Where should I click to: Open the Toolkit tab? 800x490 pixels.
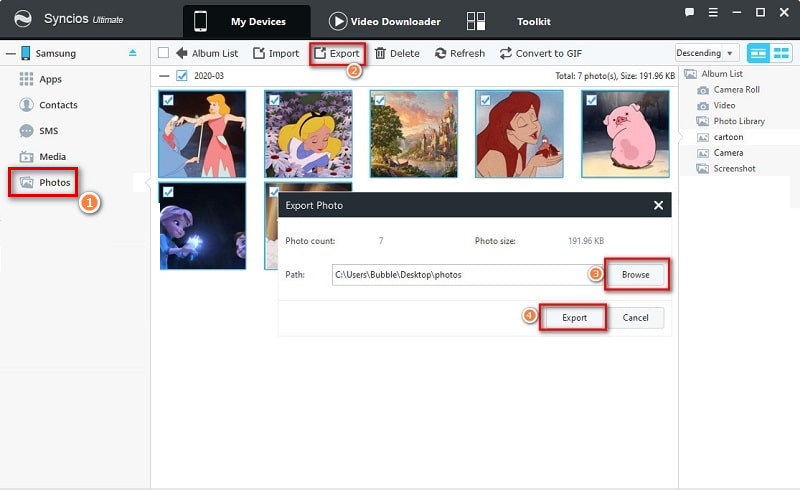(509, 21)
